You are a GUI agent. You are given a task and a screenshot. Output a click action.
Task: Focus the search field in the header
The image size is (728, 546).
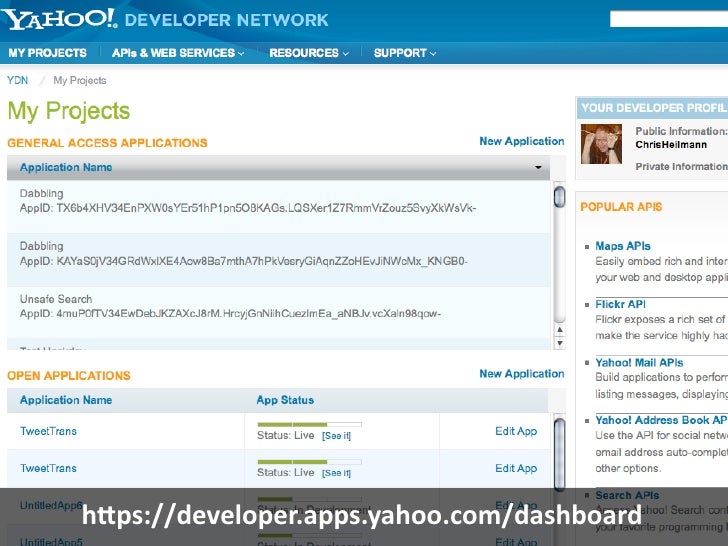click(x=669, y=19)
